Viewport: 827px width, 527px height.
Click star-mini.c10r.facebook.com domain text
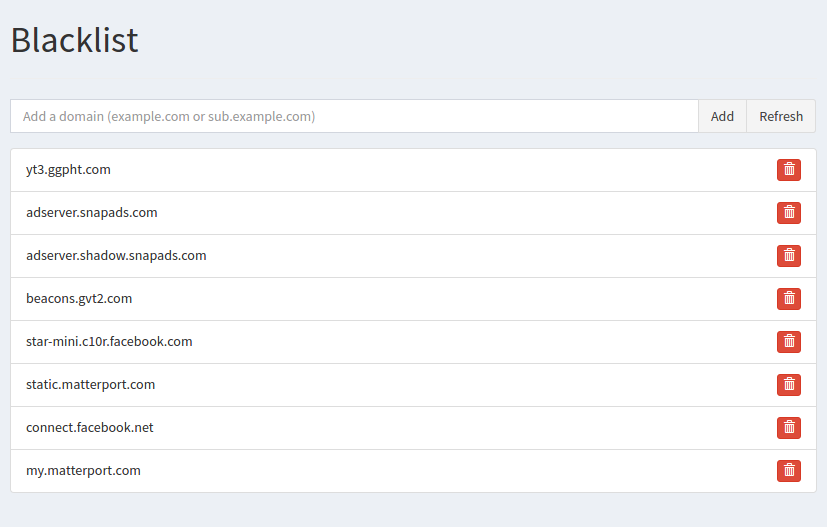tap(109, 342)
